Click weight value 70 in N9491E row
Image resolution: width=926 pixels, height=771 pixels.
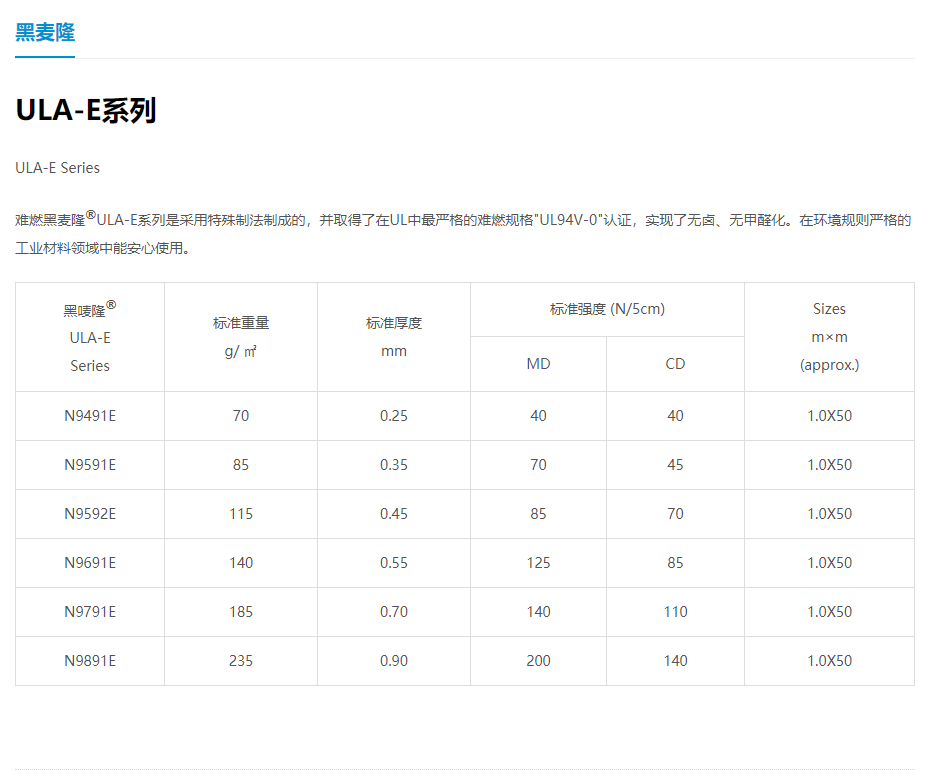coord(241,416)
